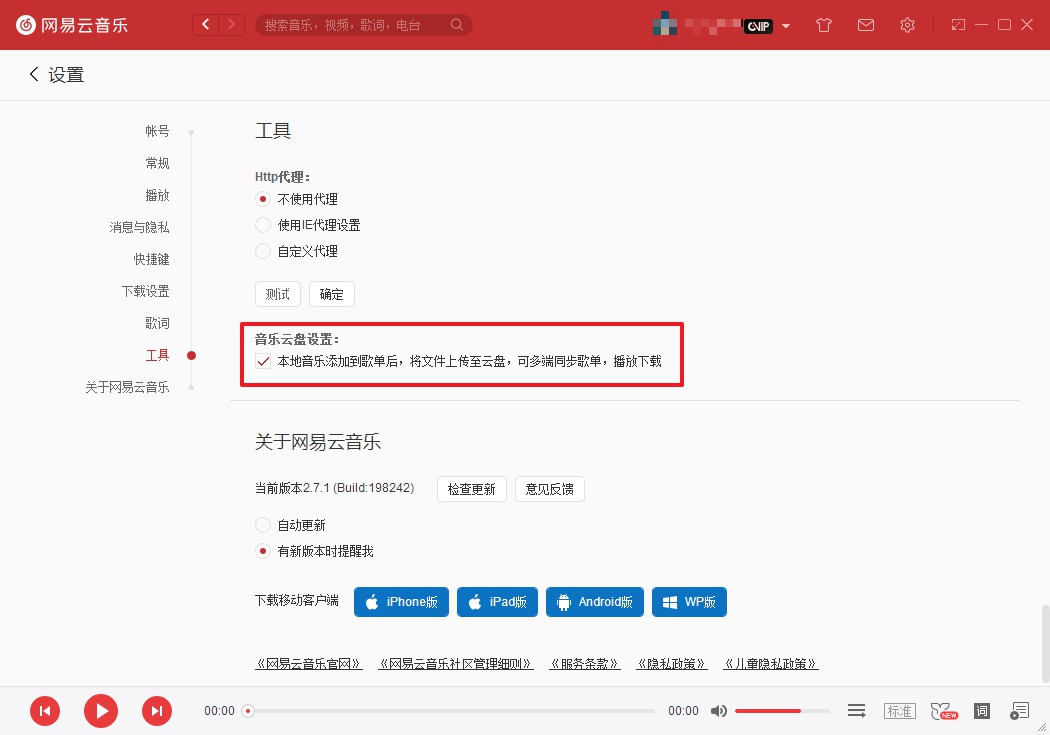This screenshot has height=735, width=1050.
Task: Switch to mini mode icon
Action: [958, 25]
